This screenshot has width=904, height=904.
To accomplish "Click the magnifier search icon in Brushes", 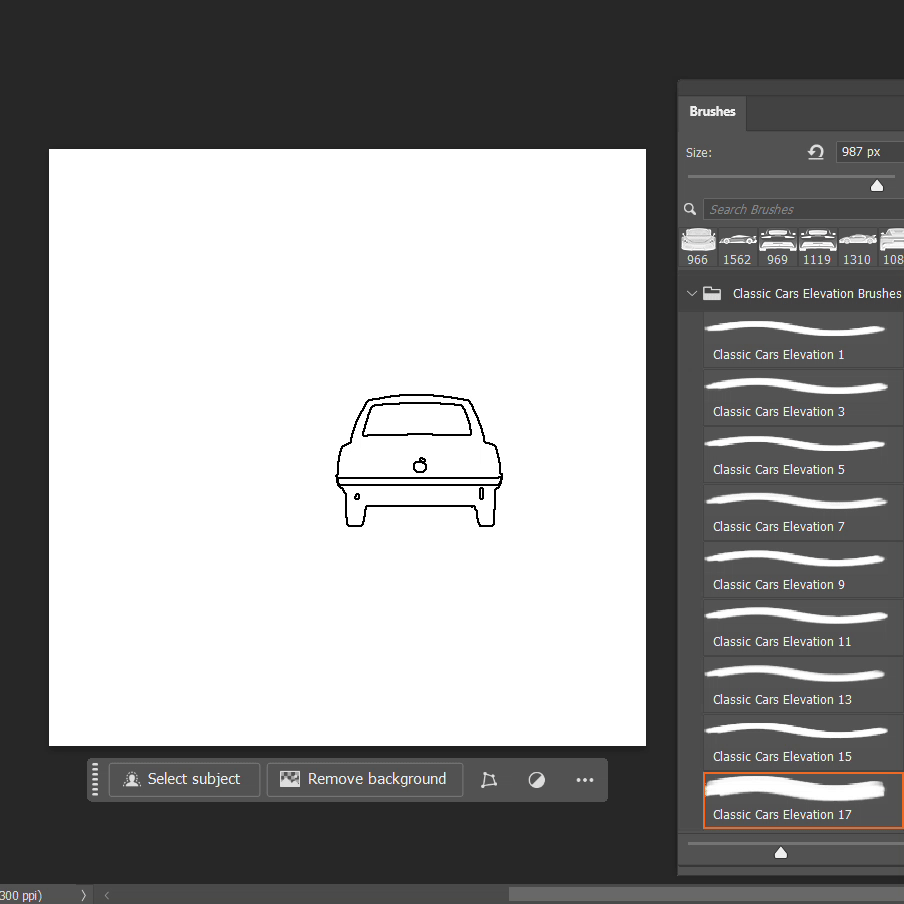I will (690, 209).
